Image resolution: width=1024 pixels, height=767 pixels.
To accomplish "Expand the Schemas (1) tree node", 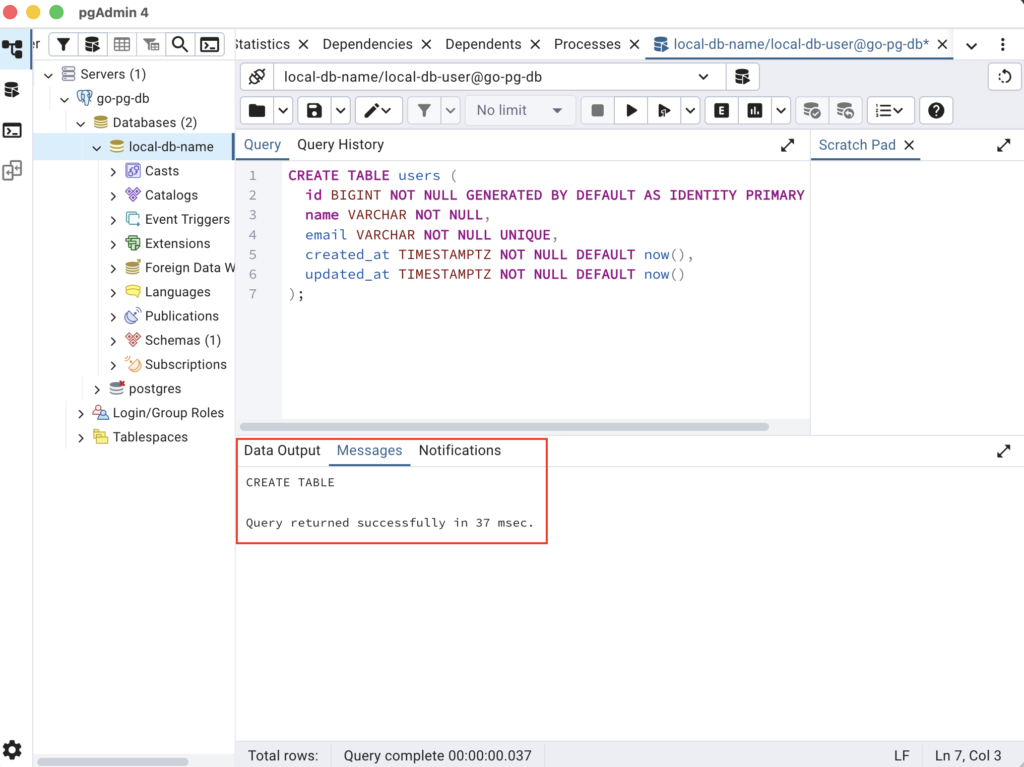I will coord(113,340).
